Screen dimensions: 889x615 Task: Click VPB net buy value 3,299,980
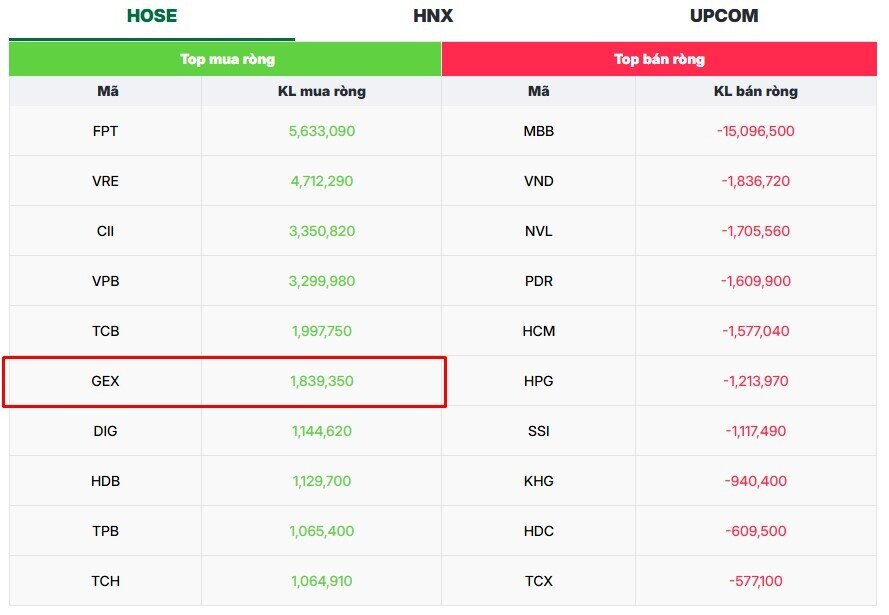pos(321,281)
